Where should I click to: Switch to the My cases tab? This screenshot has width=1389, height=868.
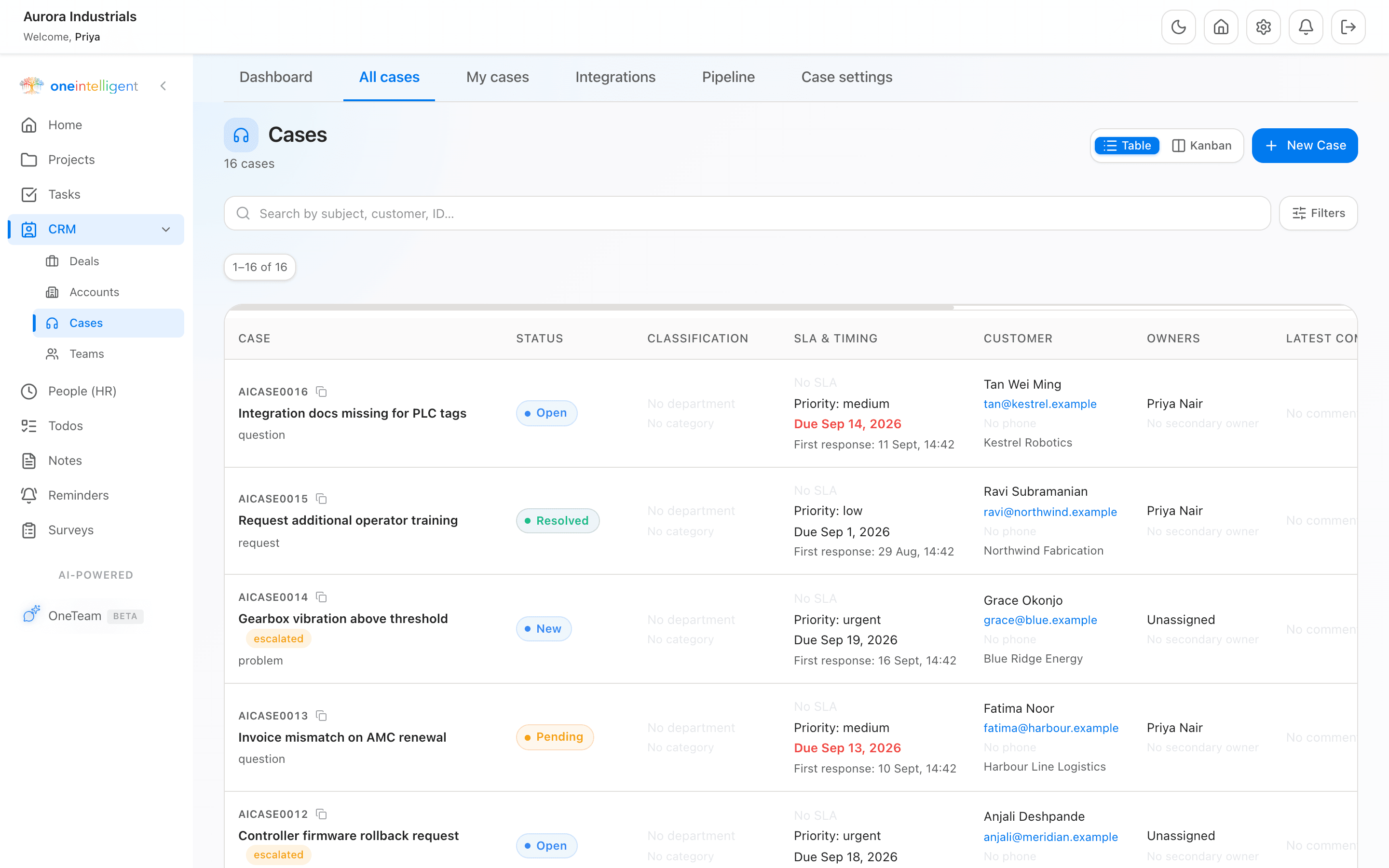498,77
